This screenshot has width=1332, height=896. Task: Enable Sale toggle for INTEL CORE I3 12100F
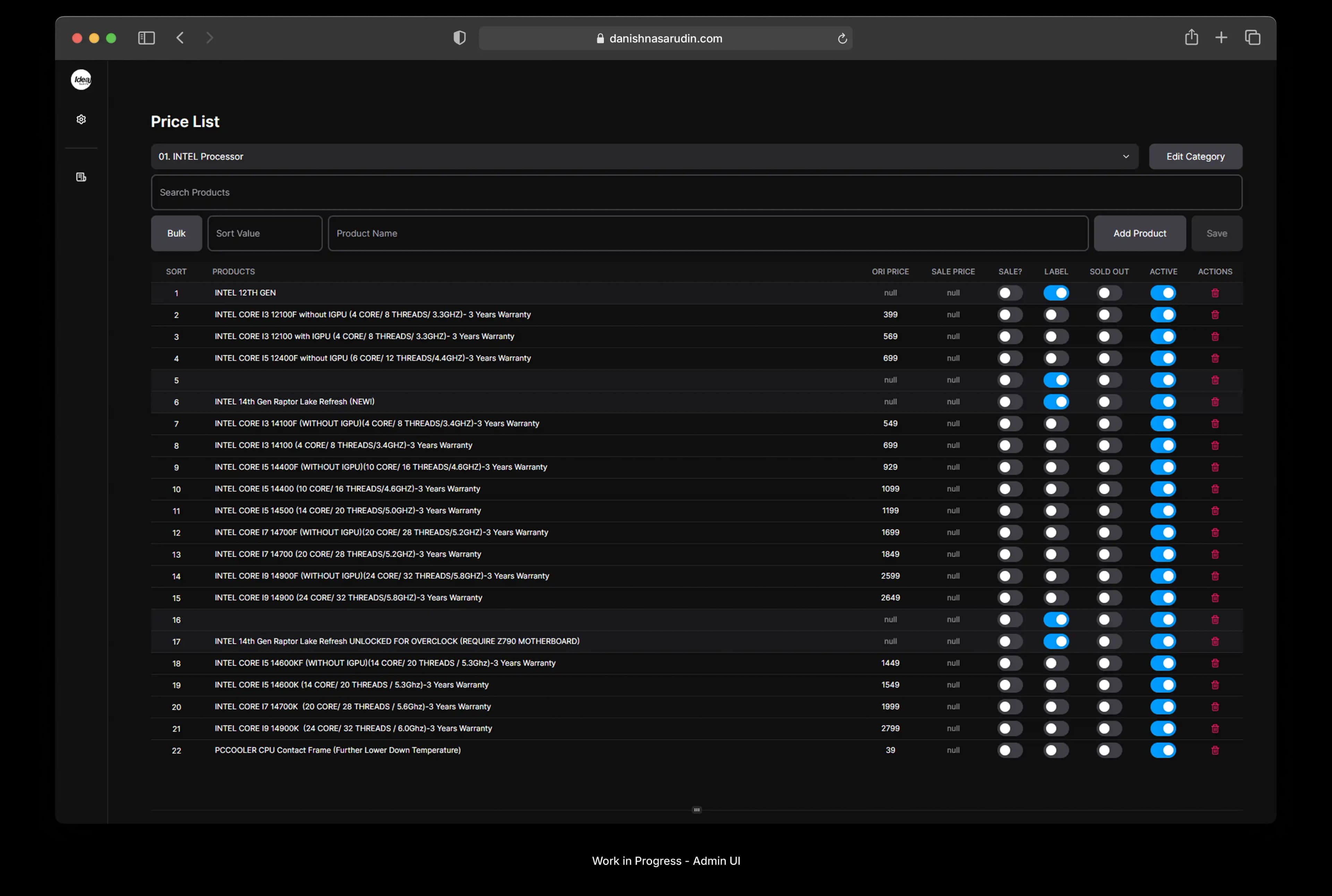tap(1010, 315)
